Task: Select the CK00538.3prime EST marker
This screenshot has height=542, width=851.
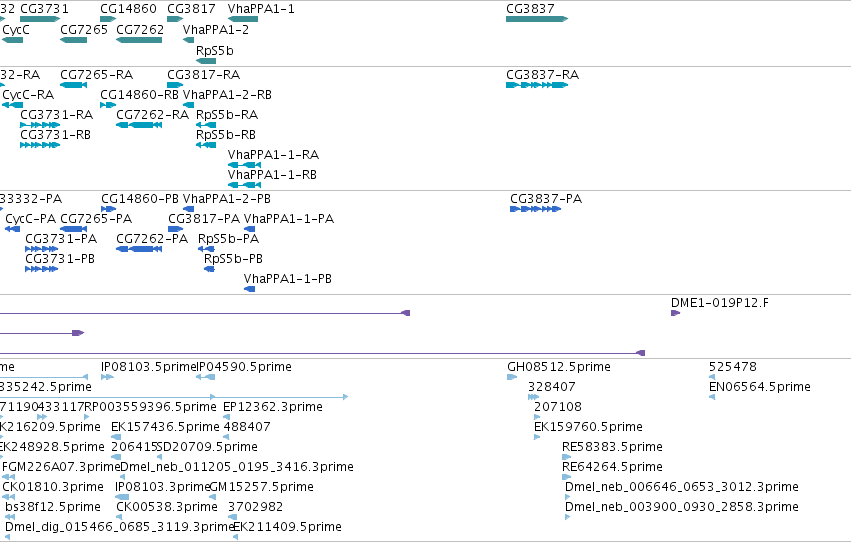Action: tap(119, 518)
